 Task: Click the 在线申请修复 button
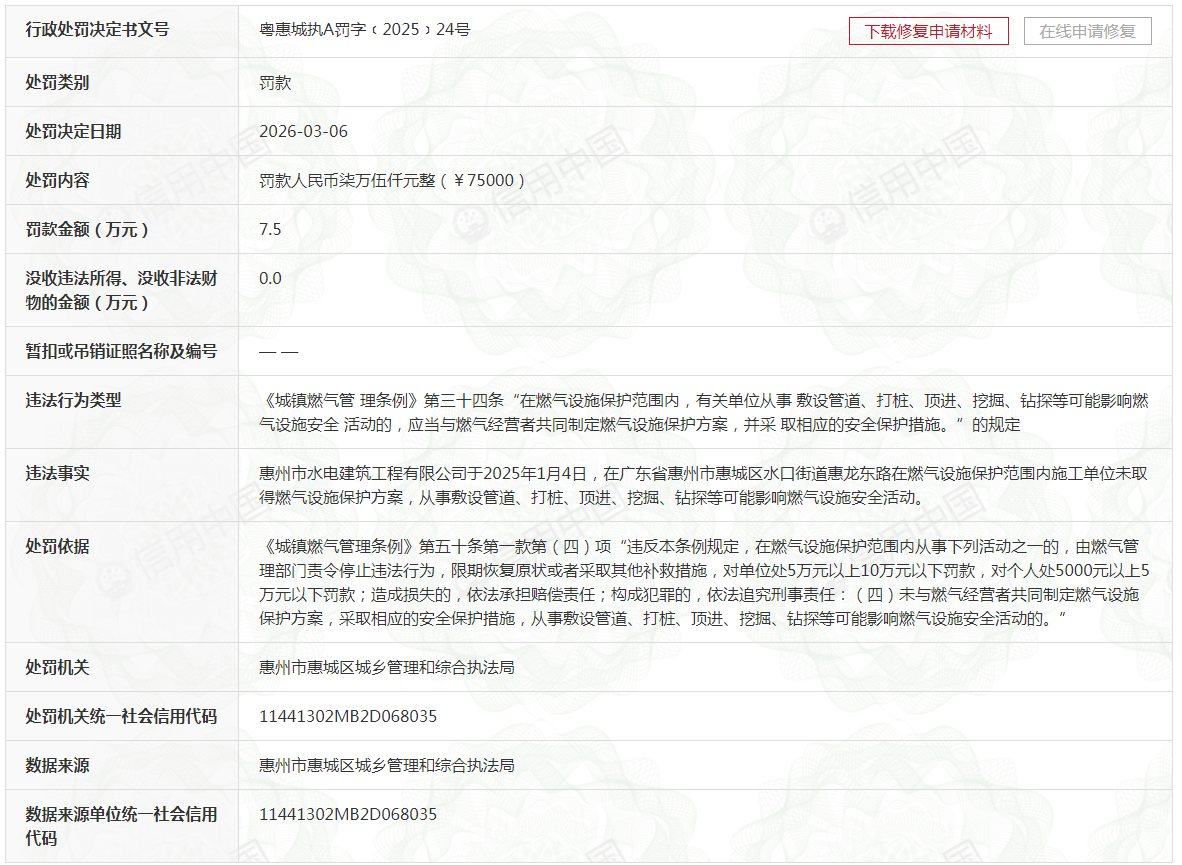1087,31
